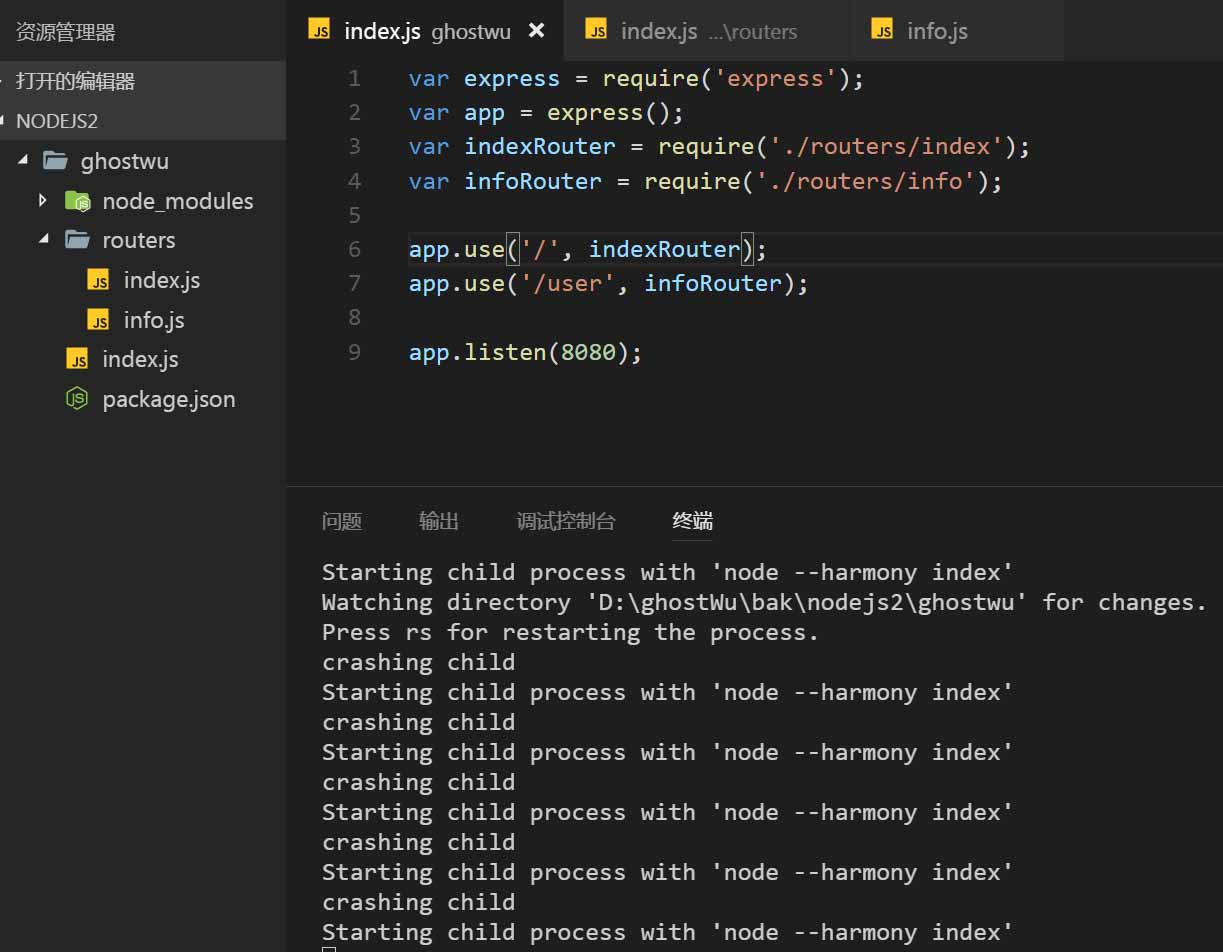Close the index.js ghostwu editor tab

pos(537,30)
